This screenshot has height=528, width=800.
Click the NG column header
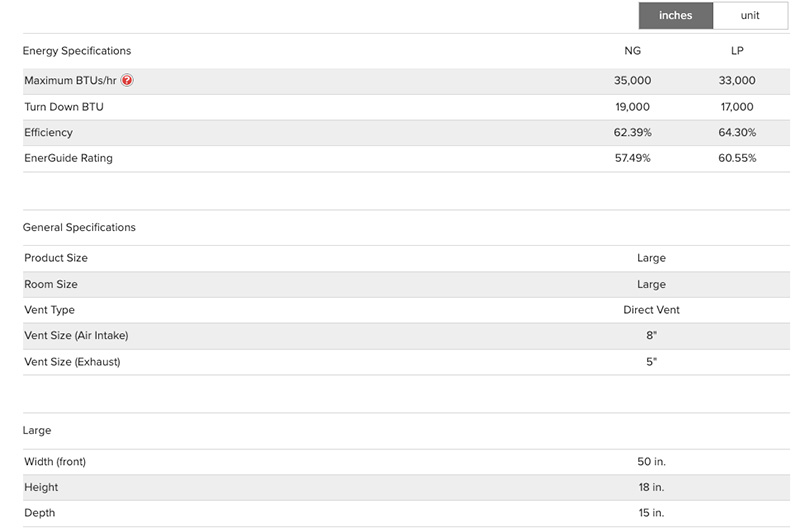click(632, 50)
